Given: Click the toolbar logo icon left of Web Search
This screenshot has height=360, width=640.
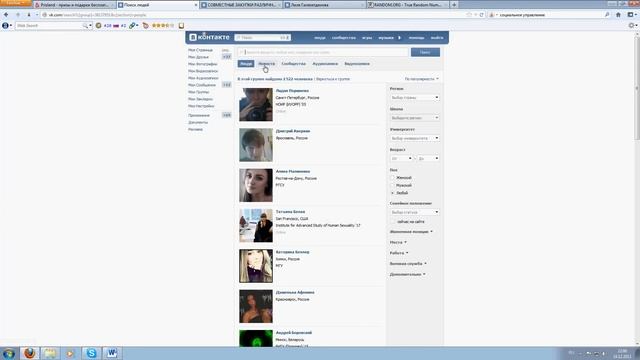Looking at the screenshot, I should pyautogui.click(x=5, y=25).
